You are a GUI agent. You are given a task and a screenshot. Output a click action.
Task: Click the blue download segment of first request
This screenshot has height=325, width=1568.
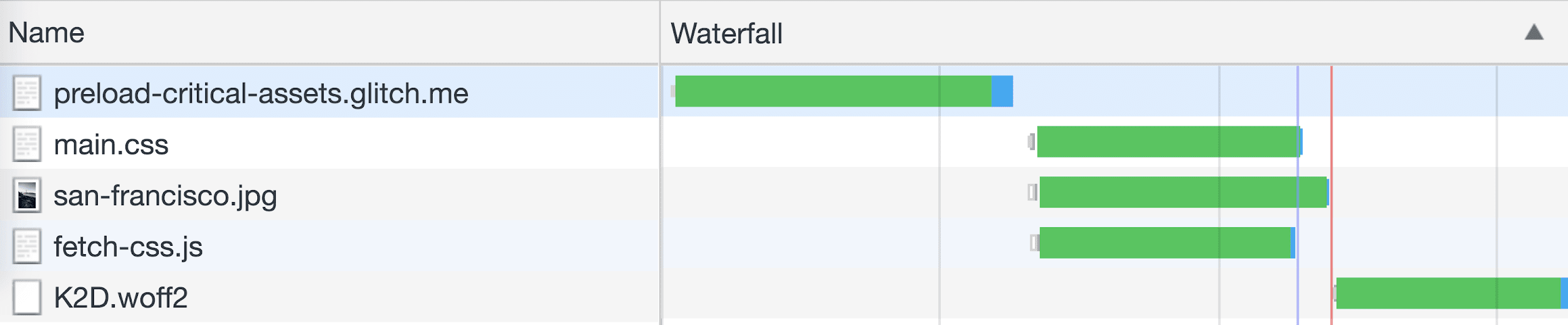click(1002, 91)
